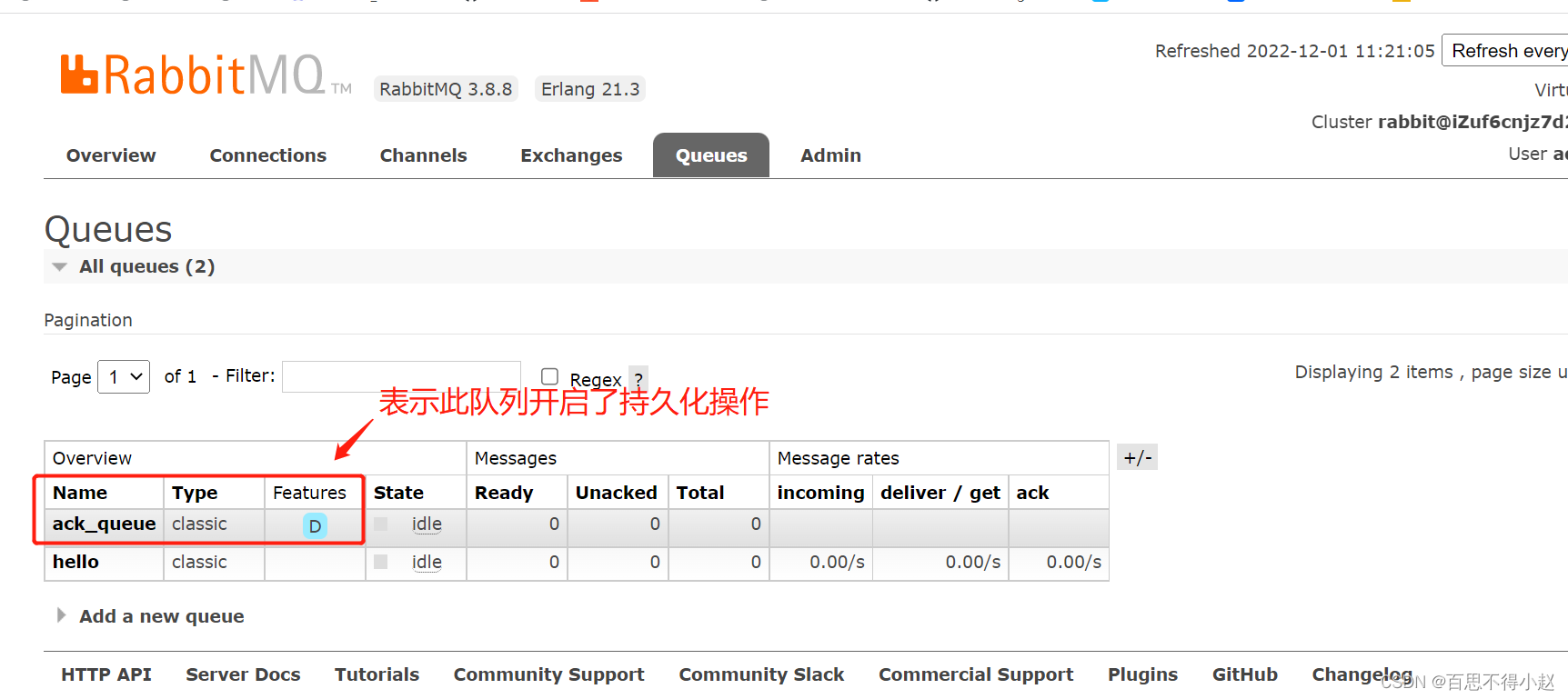Screen dimensions: 1568x699
Task: Click hello queue idle state indicator square
Action: point(381,562)
